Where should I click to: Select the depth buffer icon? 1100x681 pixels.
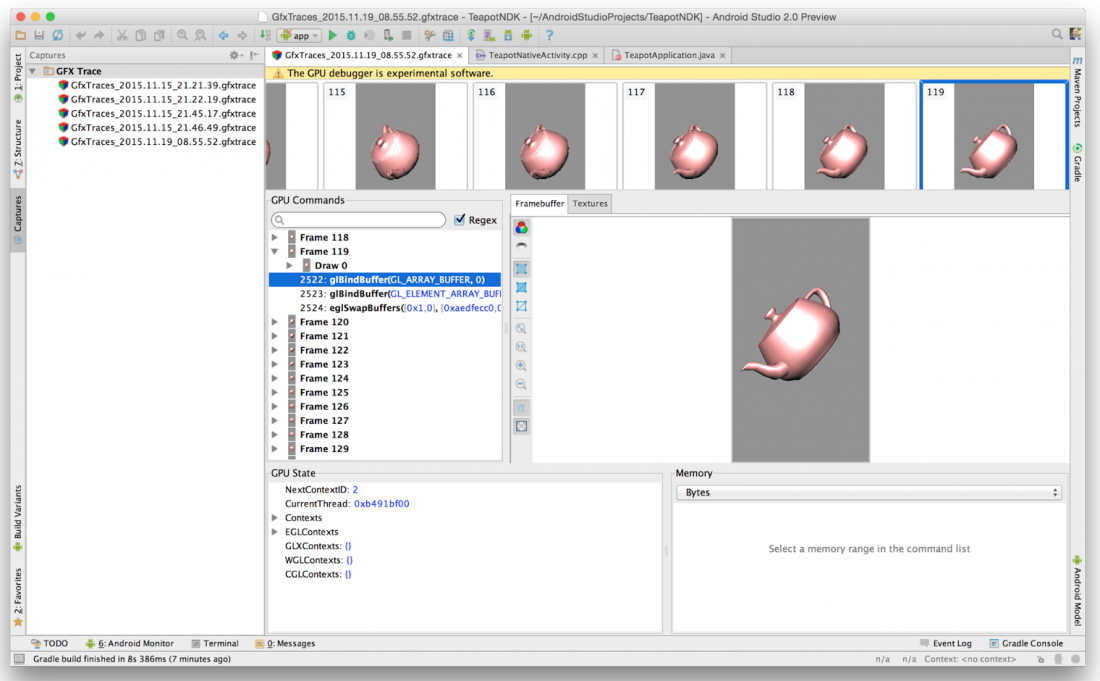point(521,246)
